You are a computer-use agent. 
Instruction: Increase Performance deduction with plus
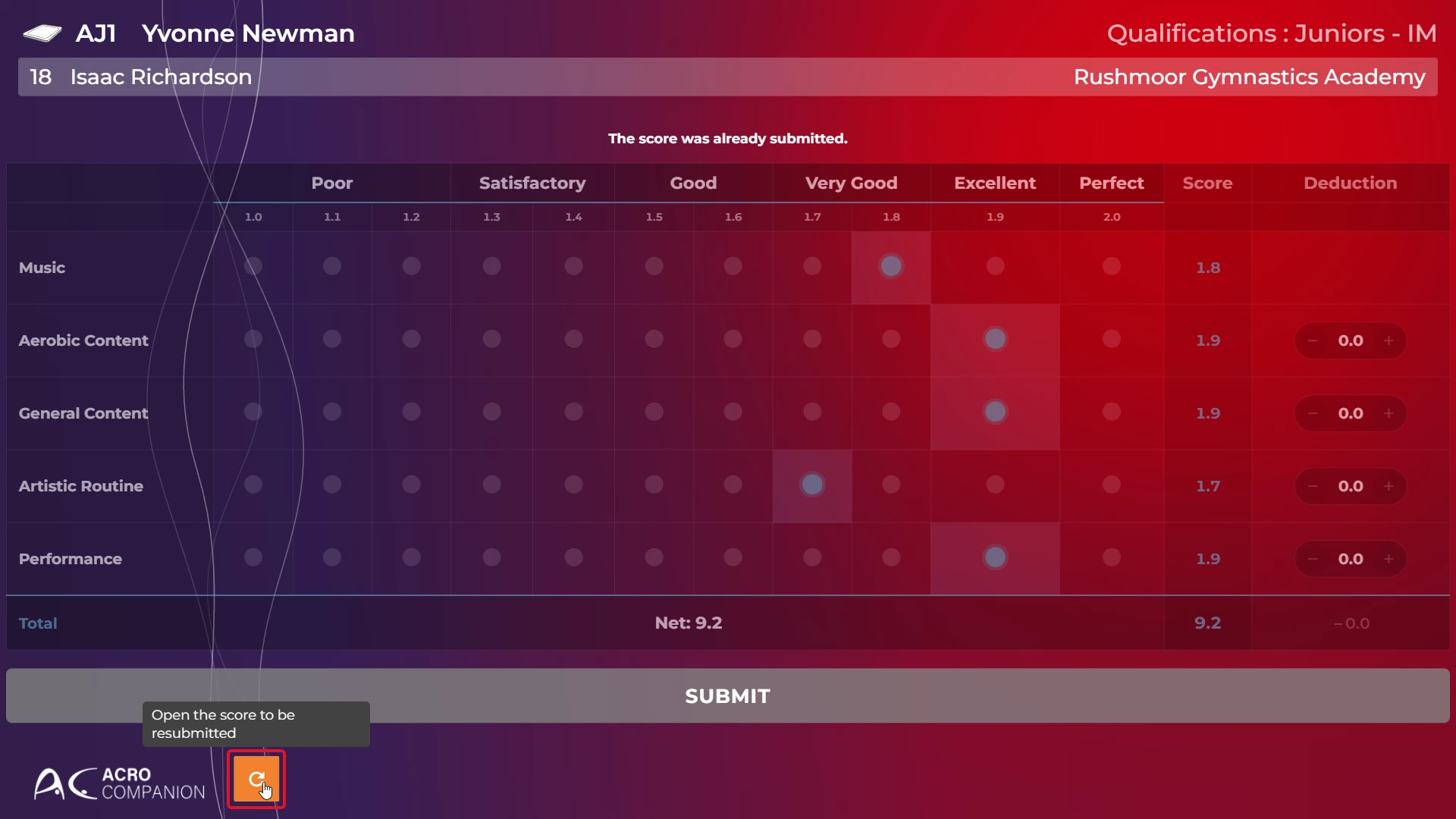pyautogui.click(x=1389, y=559)
